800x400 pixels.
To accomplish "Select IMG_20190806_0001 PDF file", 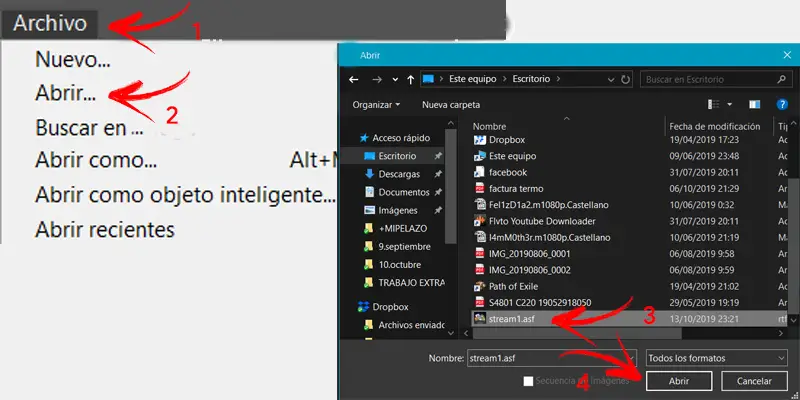I will point(529,254).
